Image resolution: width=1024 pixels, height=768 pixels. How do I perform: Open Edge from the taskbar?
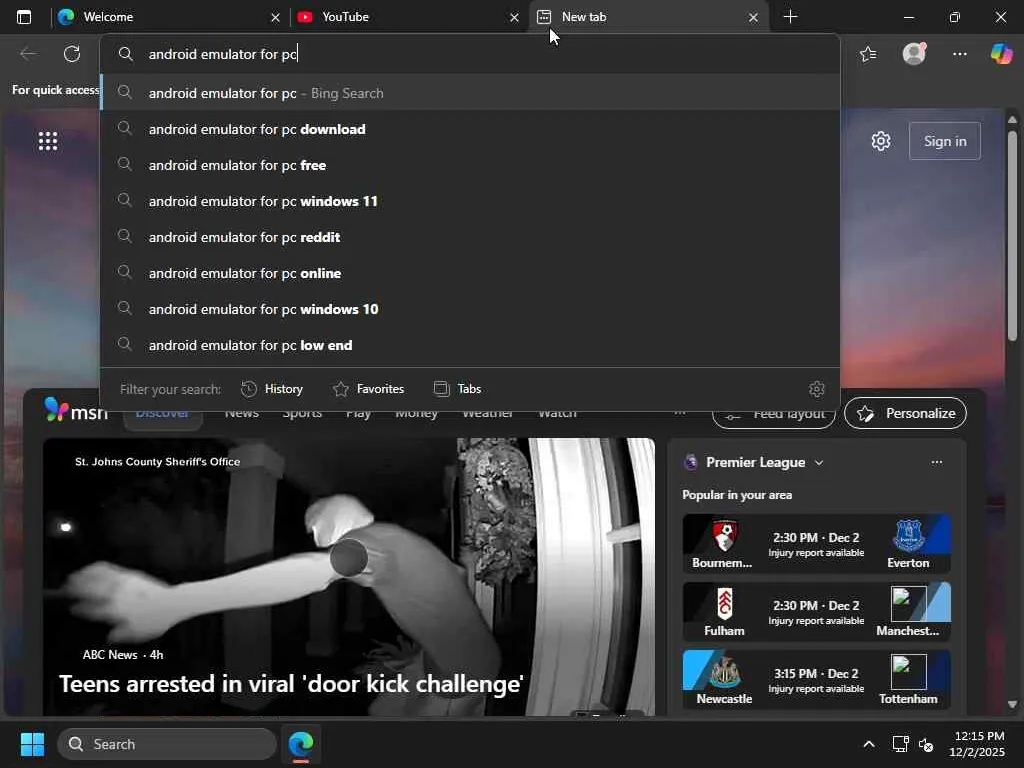click(x=301, y=744)
